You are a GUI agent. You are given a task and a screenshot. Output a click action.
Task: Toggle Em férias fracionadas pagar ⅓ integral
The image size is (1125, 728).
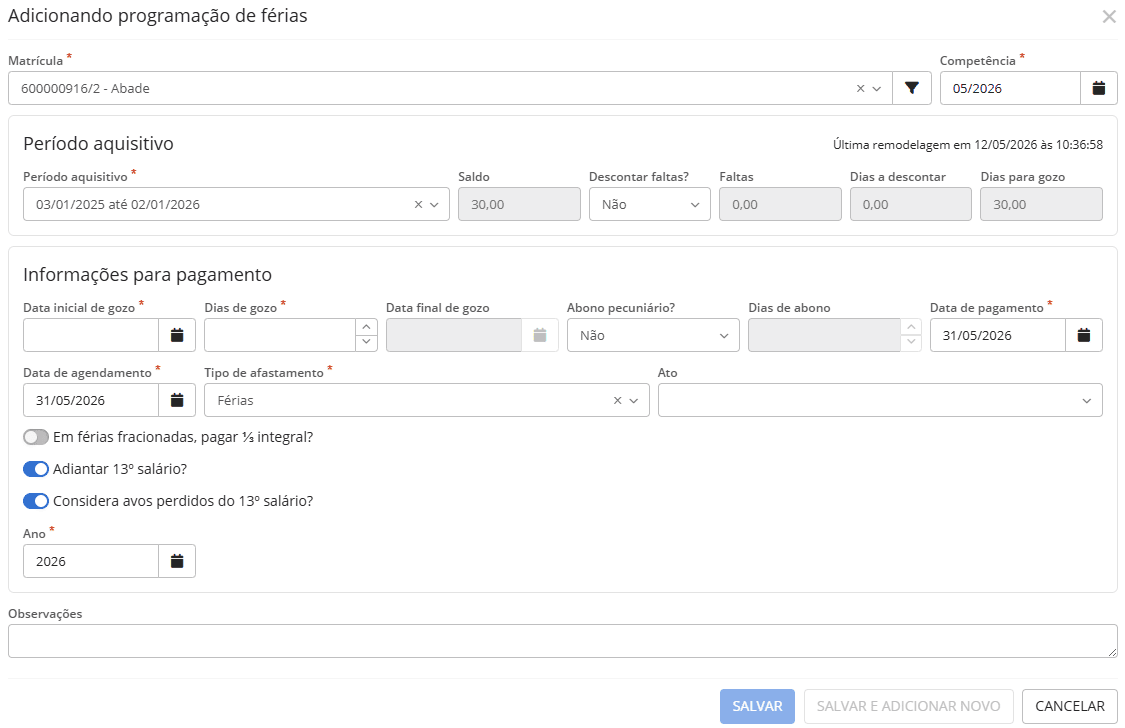point(36,437)
